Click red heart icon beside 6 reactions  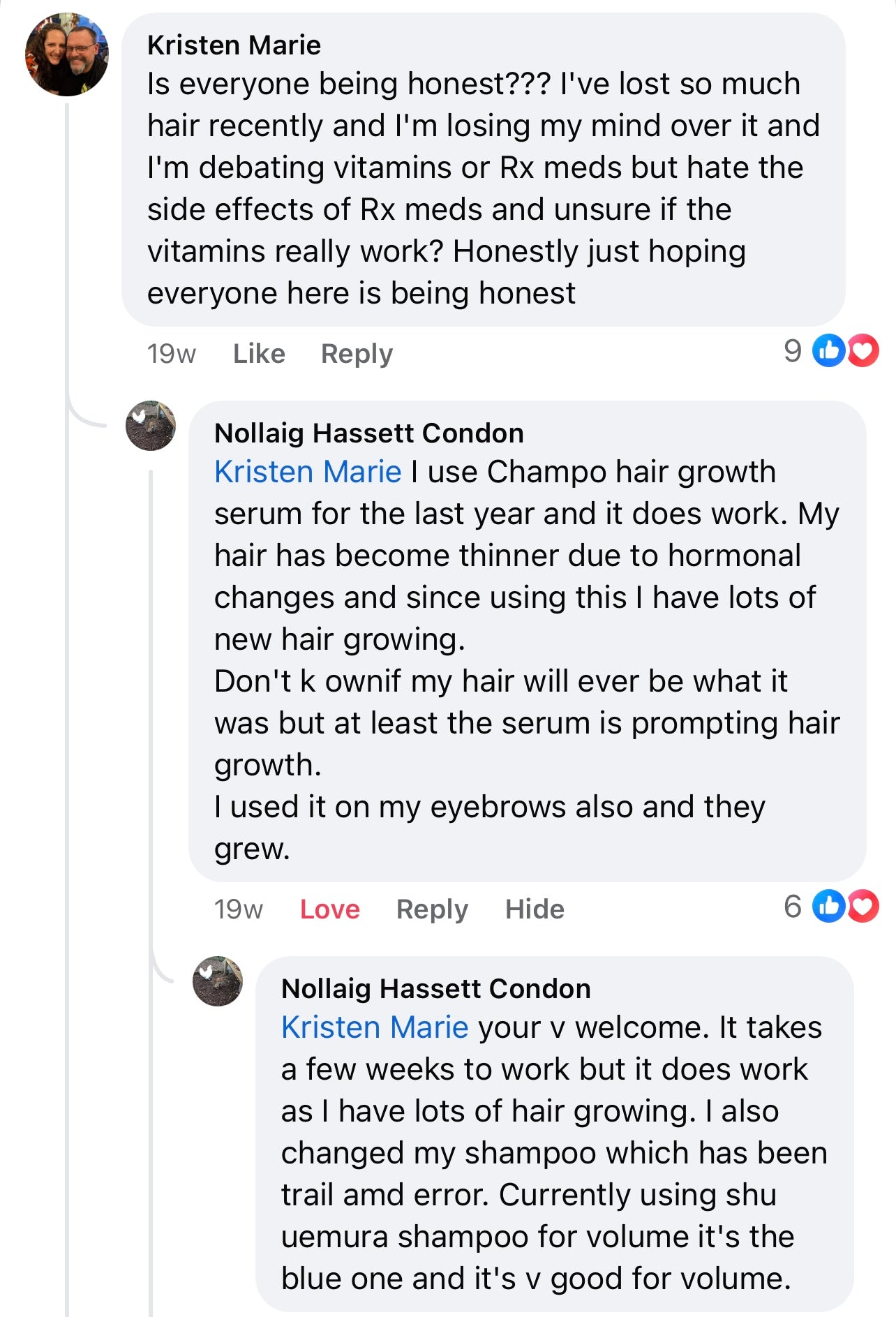point(863,906)
